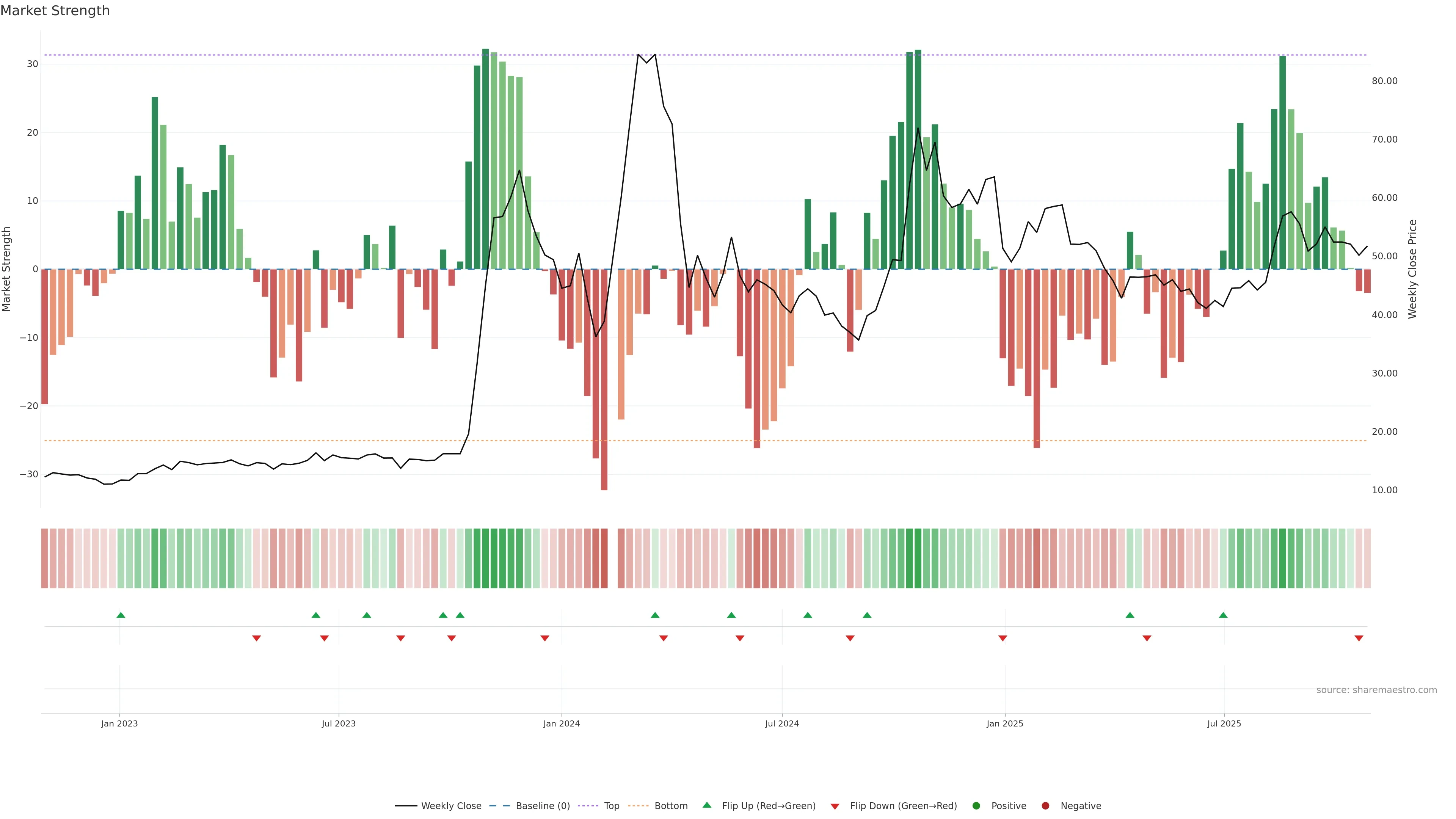Click the purple Top threshold dotted line
Viewport: 1456px width, 819px height.
282,55
